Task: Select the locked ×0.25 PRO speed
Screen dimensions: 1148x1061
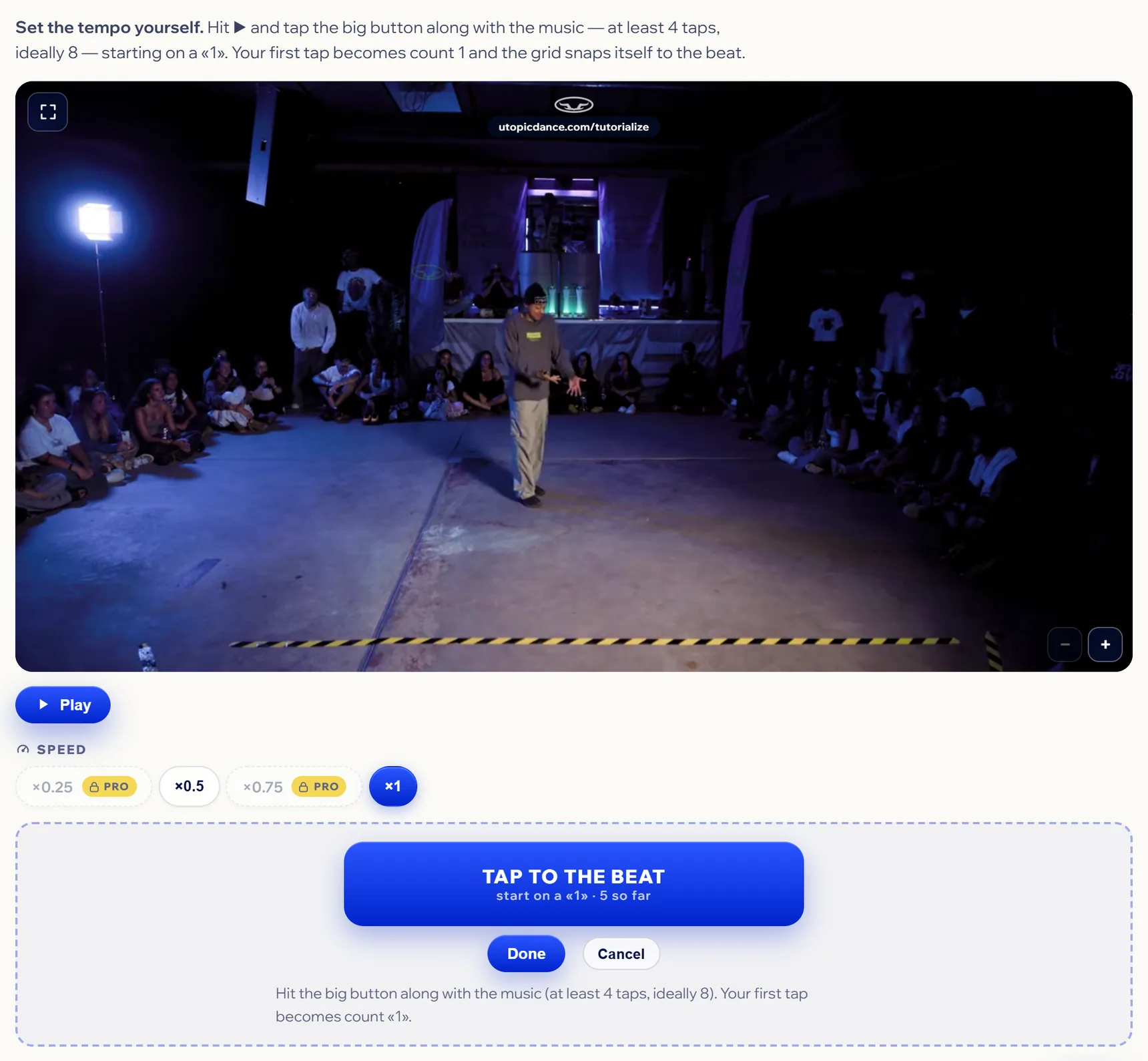Action: coord(84,787)
